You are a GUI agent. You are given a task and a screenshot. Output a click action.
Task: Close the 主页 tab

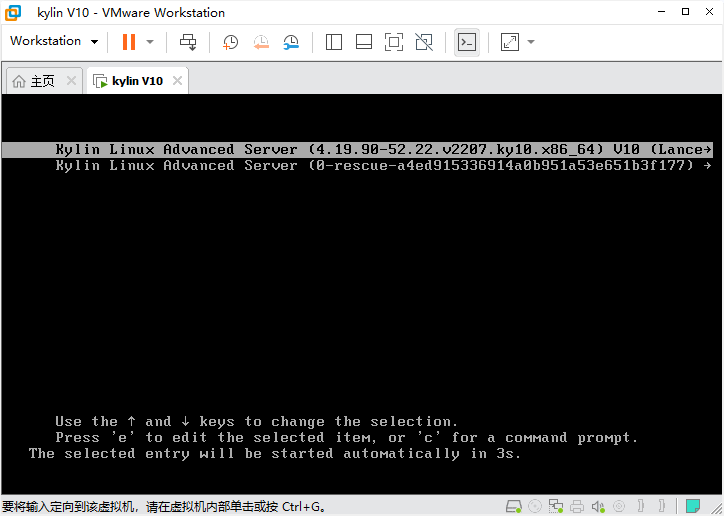coord(71,81)
